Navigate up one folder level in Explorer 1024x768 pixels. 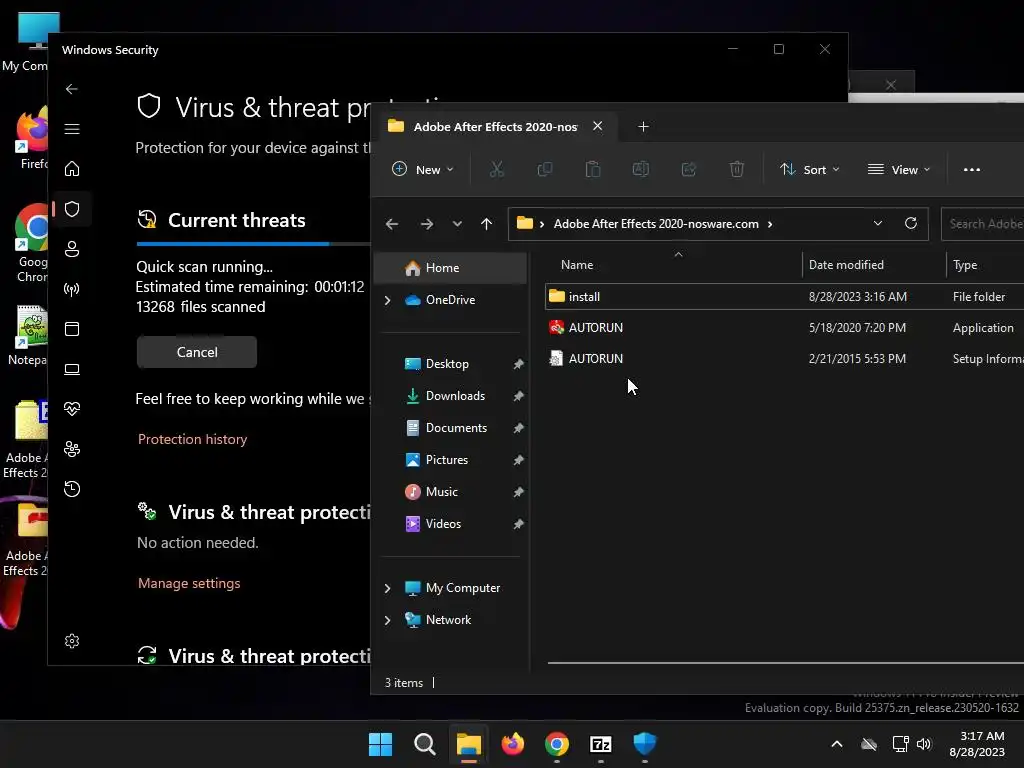click(x=487, y=224)
